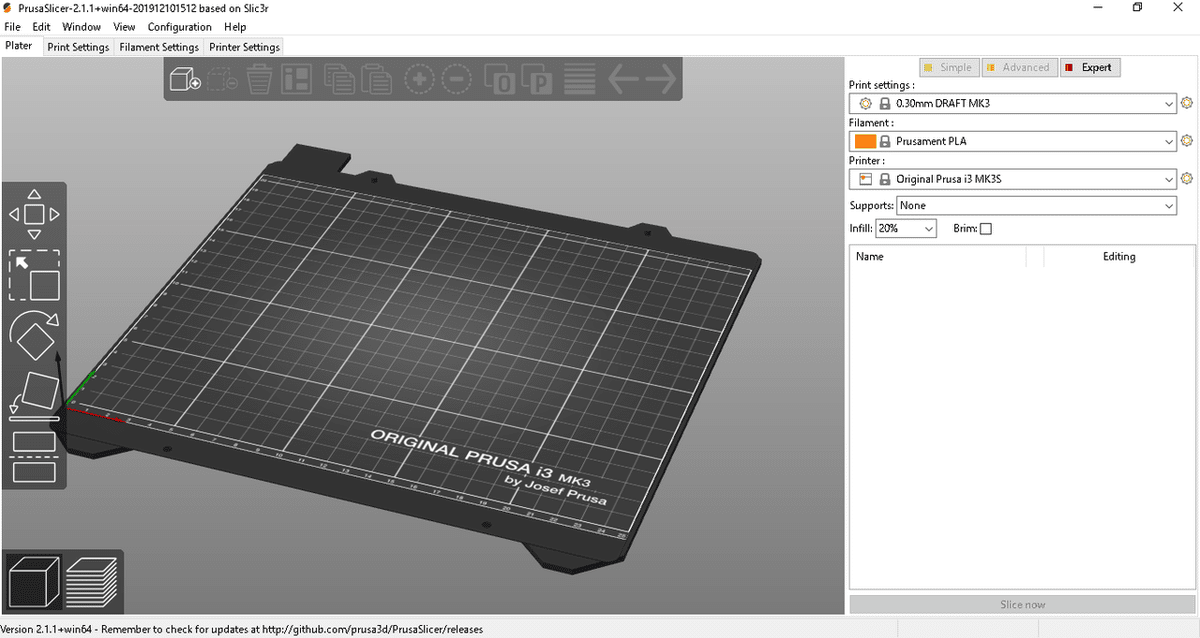Click the PrusaSlicer logo in title bar
The image size is (1200, 638).
click(9, 8)
